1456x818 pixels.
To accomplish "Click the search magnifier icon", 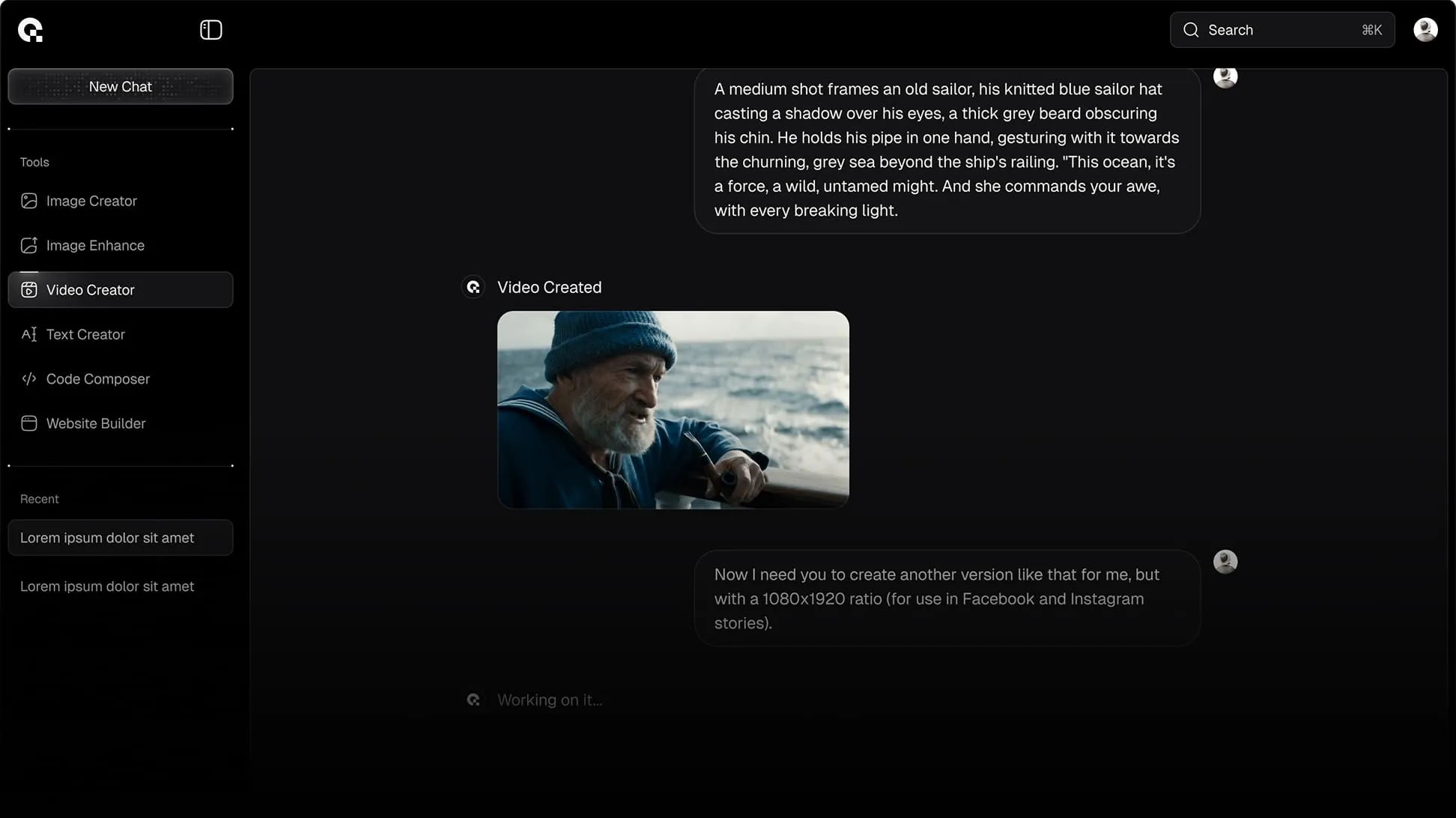I will coord(1190,30).
